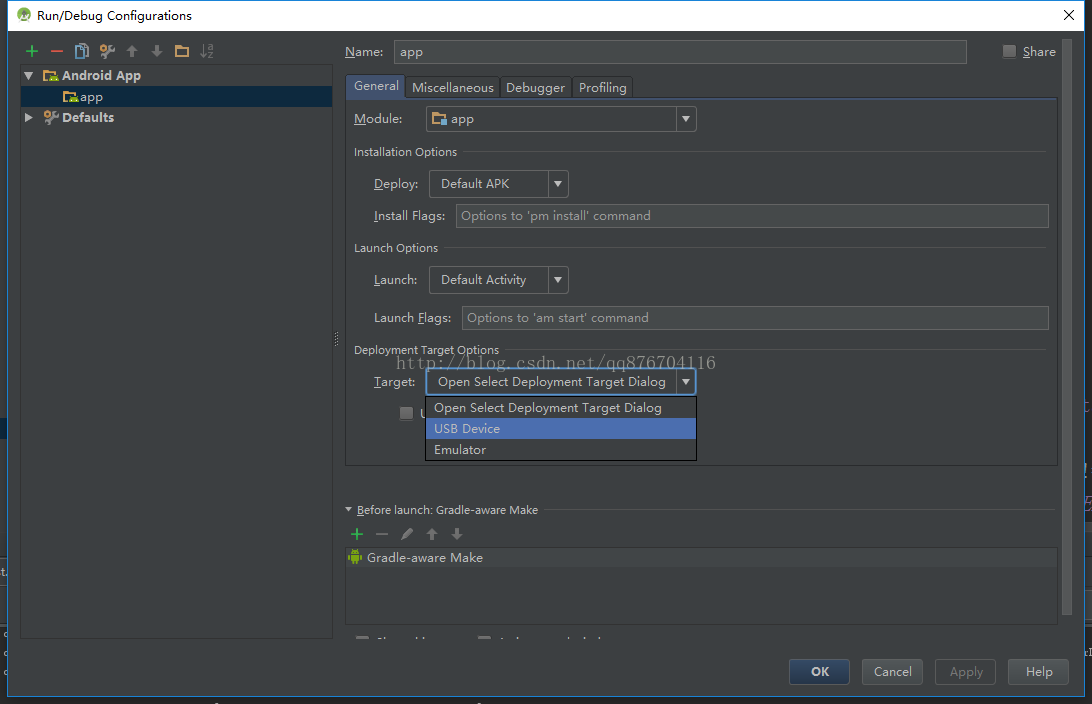The image size is (1092, 704).
Task: Switch to the Miscellaneous tab
Action: coord(453,88)
